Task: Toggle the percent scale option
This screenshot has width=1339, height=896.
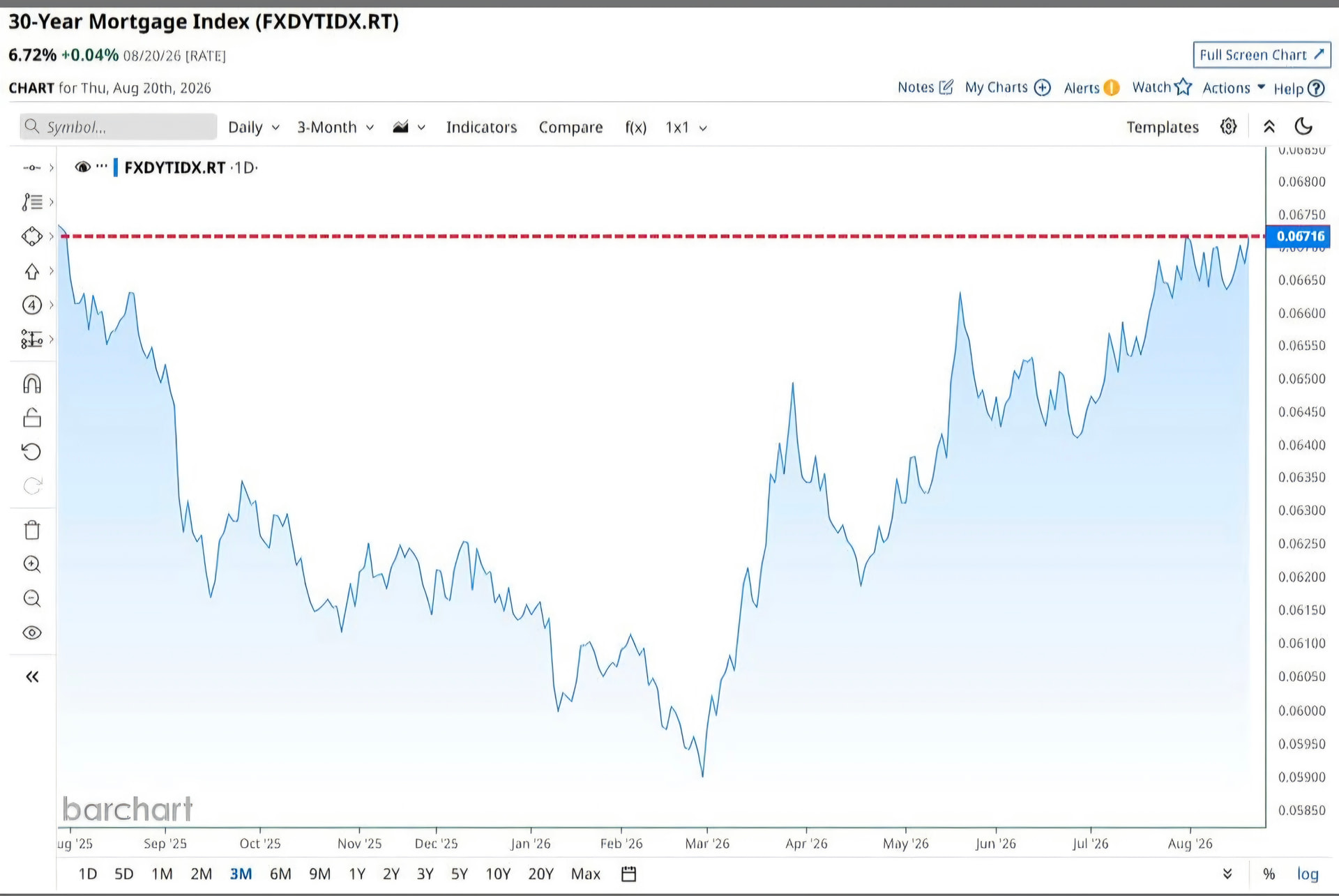Action: pos(1269,874)
